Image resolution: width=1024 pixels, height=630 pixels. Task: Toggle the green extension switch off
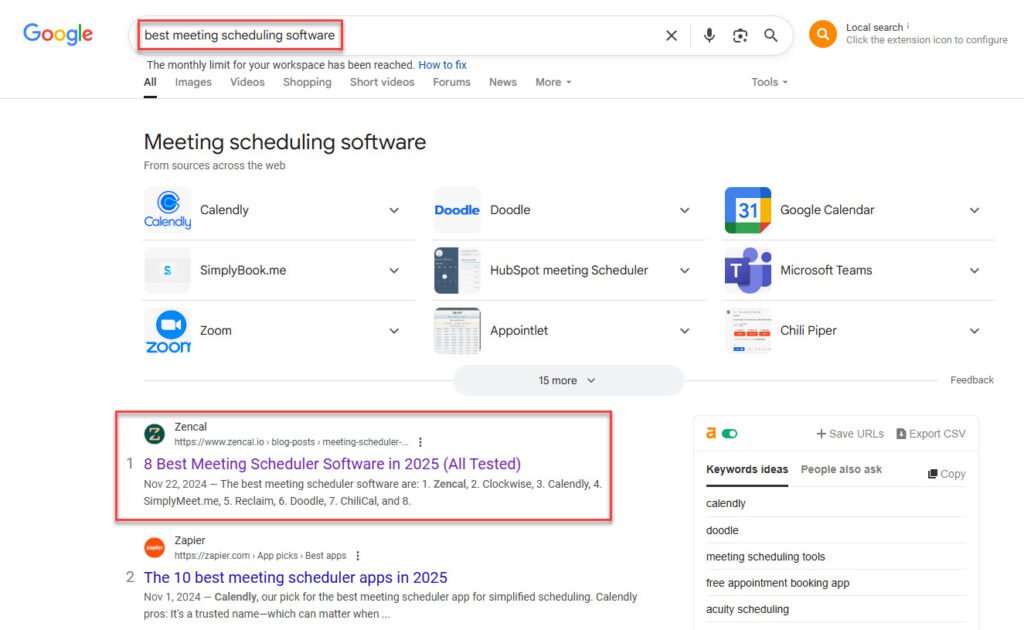pyautogui.click(x=729, y=433)
